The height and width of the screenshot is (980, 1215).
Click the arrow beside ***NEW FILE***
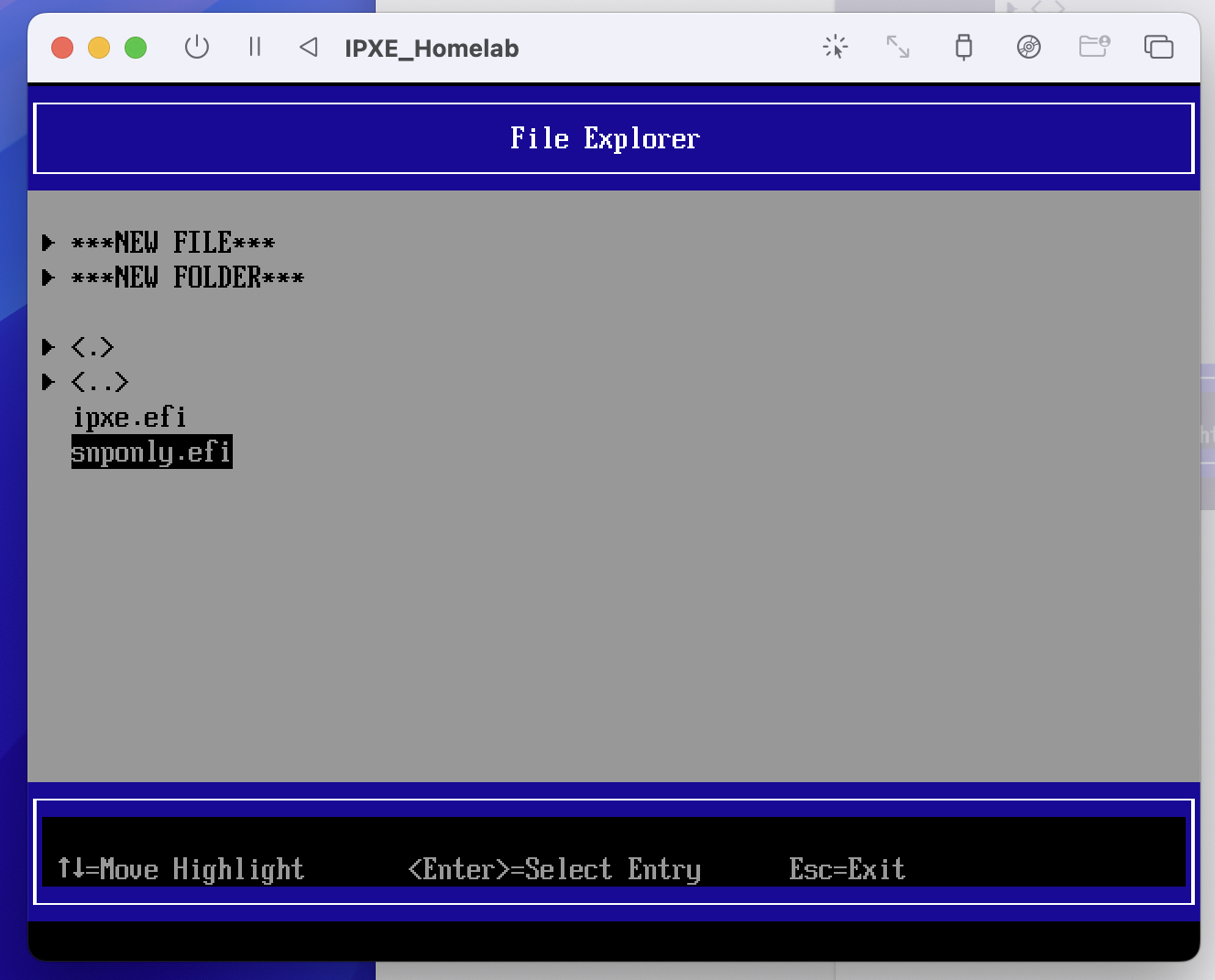tap(49, 243)
